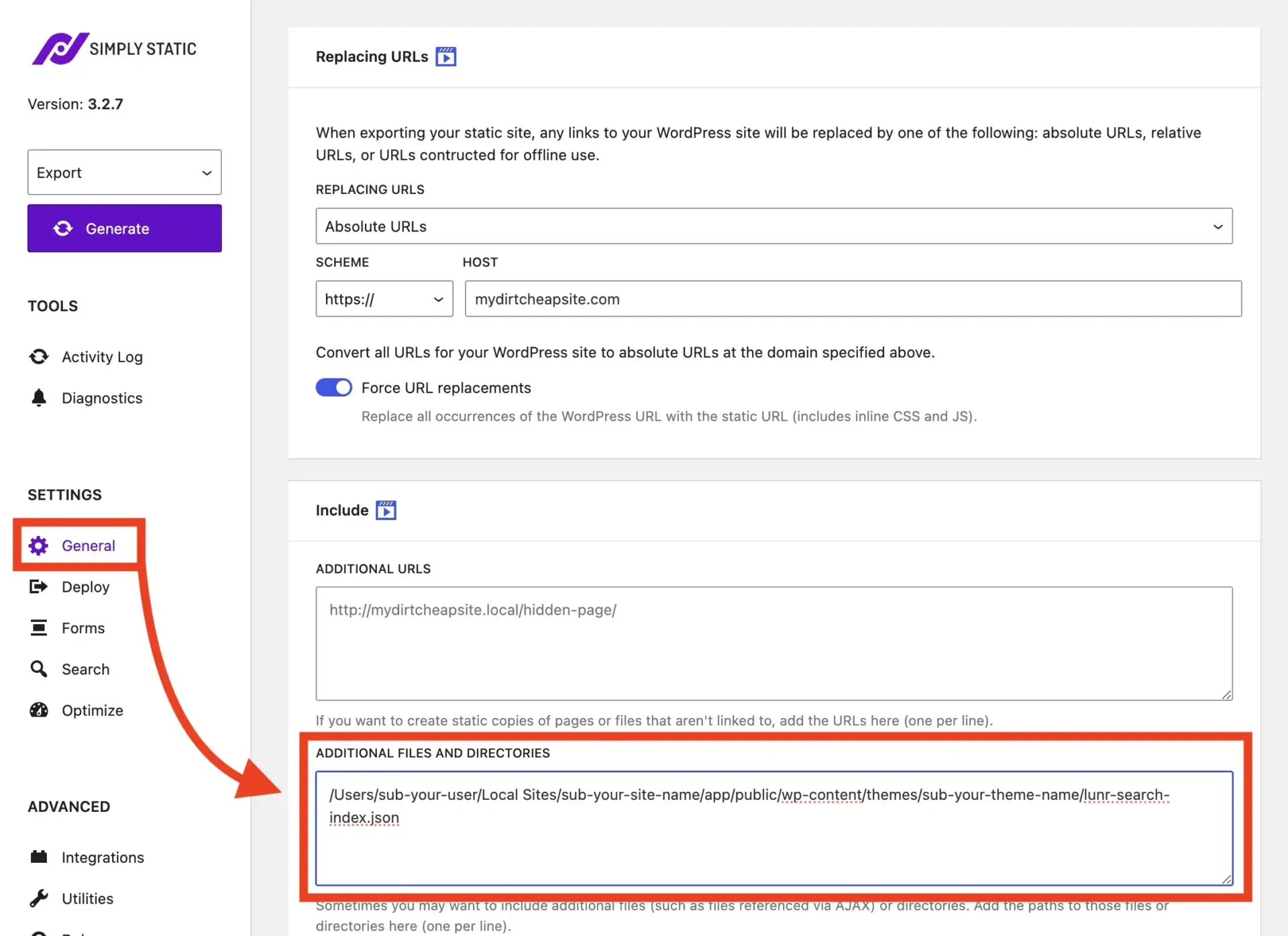Click the Simply Static logo
This screenshot has width=1288, height=936.
point(113,48)
